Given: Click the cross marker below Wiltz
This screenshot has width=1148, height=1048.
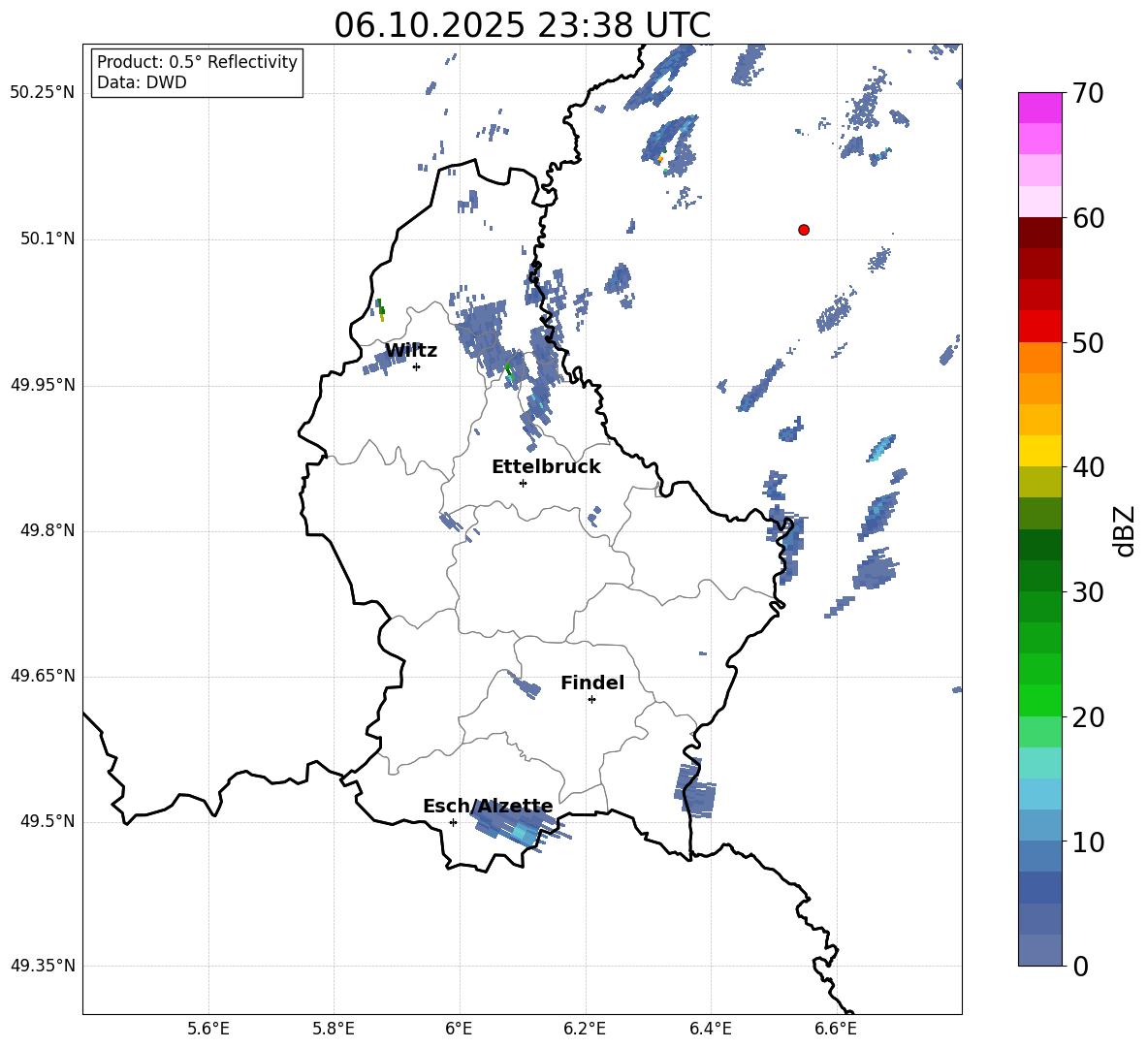Looking at the screenshot, I should click(416, 366).
